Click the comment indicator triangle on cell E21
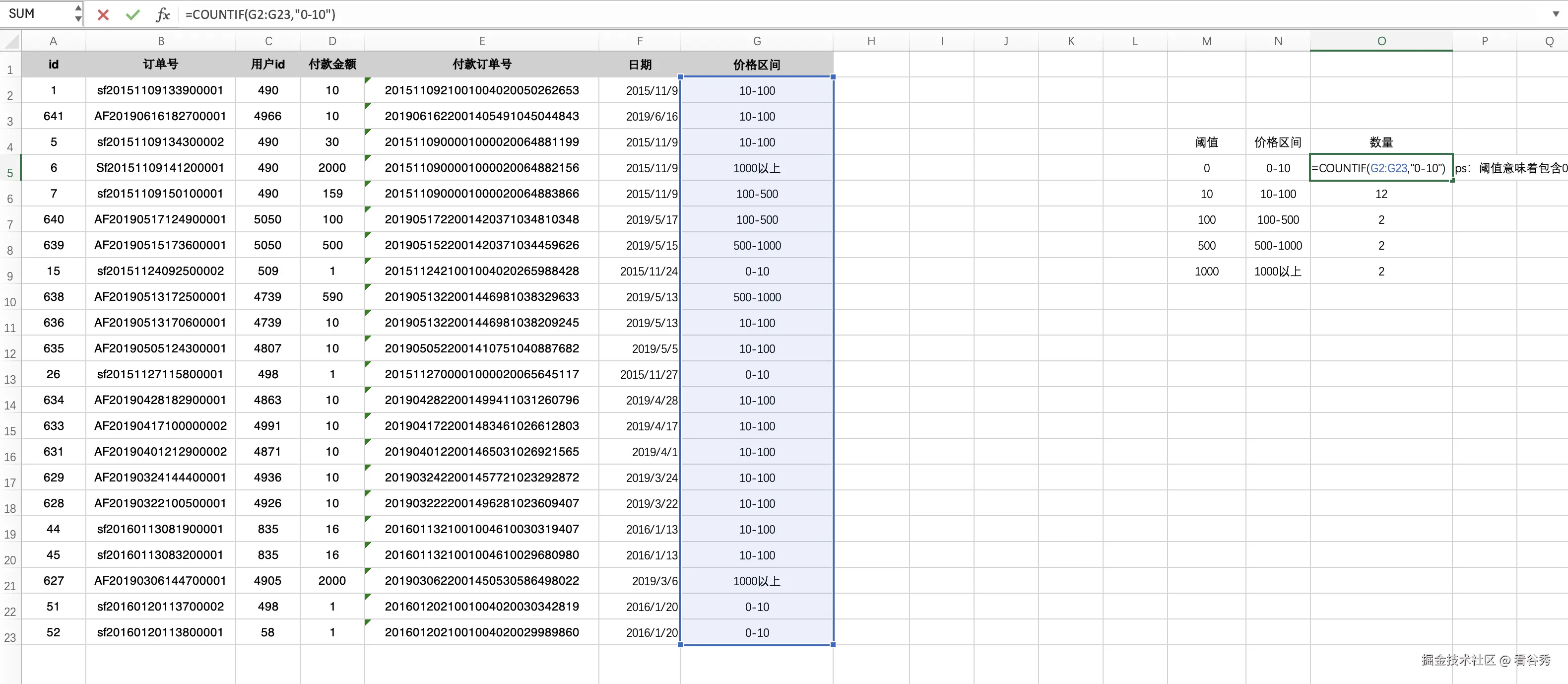 [368, 571]
